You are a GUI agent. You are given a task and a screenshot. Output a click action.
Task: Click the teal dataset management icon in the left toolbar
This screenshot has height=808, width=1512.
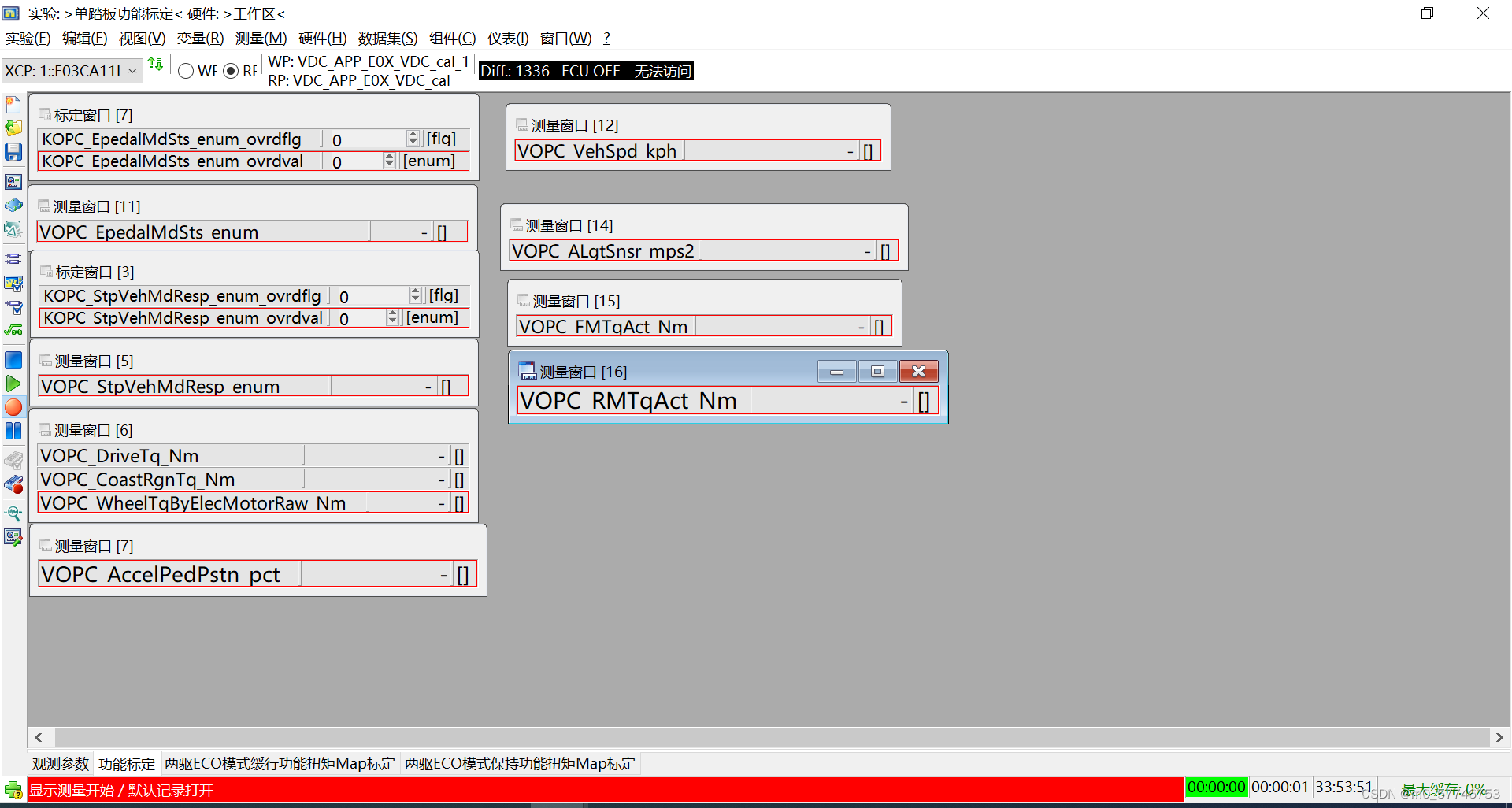13,229
